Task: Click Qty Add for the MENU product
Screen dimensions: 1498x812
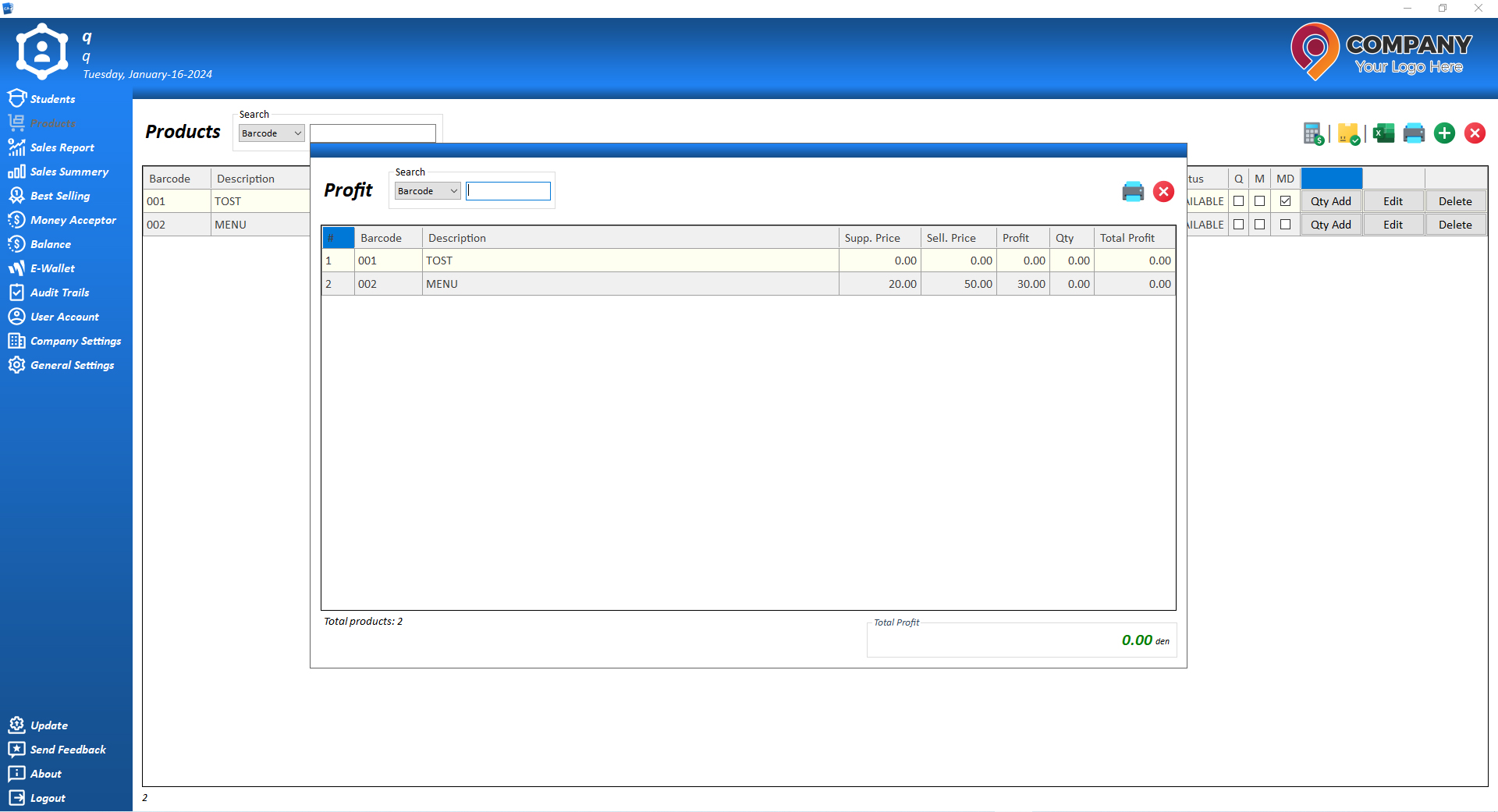Action: click(1330, 224)
